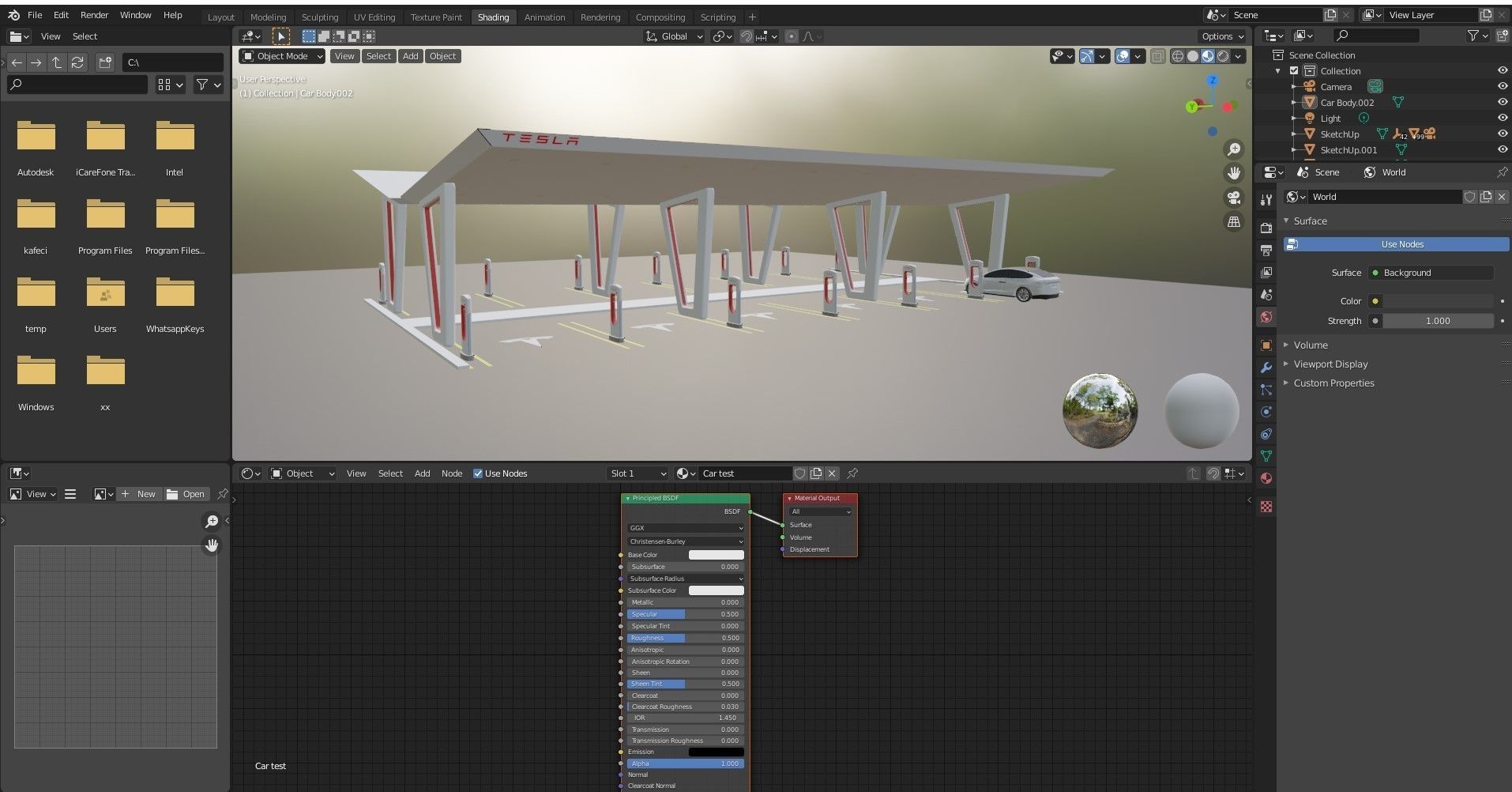Toggle camera view in viewport
The height and width of the screenshot is (792, 1512).
coord(1234,198)
